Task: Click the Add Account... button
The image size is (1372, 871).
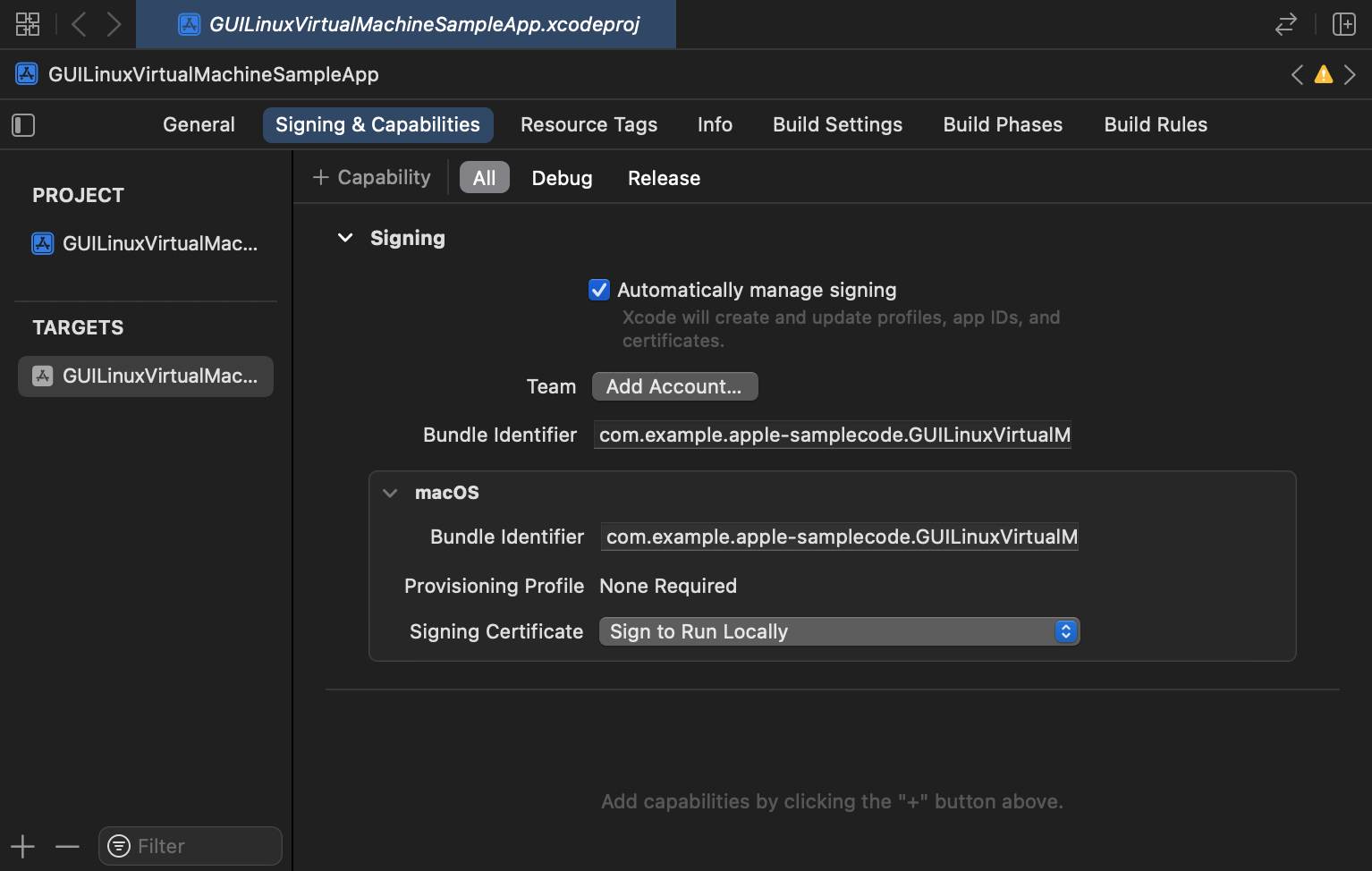Action: [x=674, y=386]
